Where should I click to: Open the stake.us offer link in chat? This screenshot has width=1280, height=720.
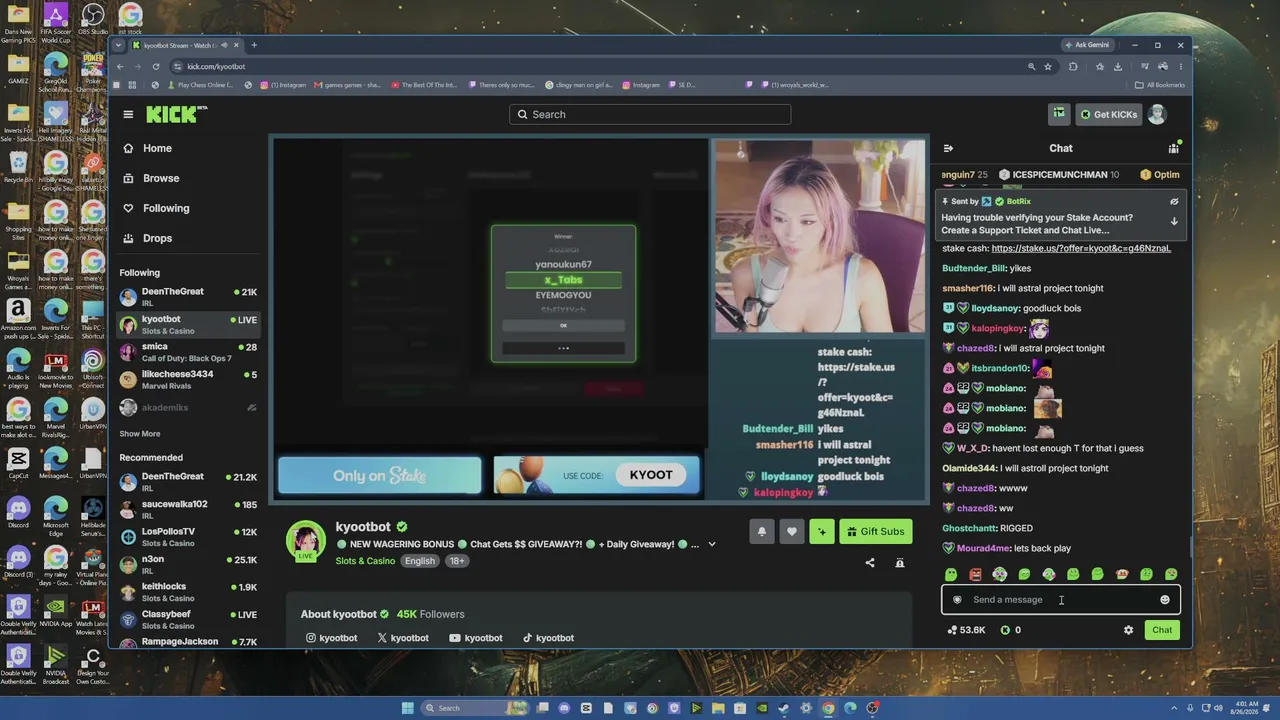pos(1081,248)
